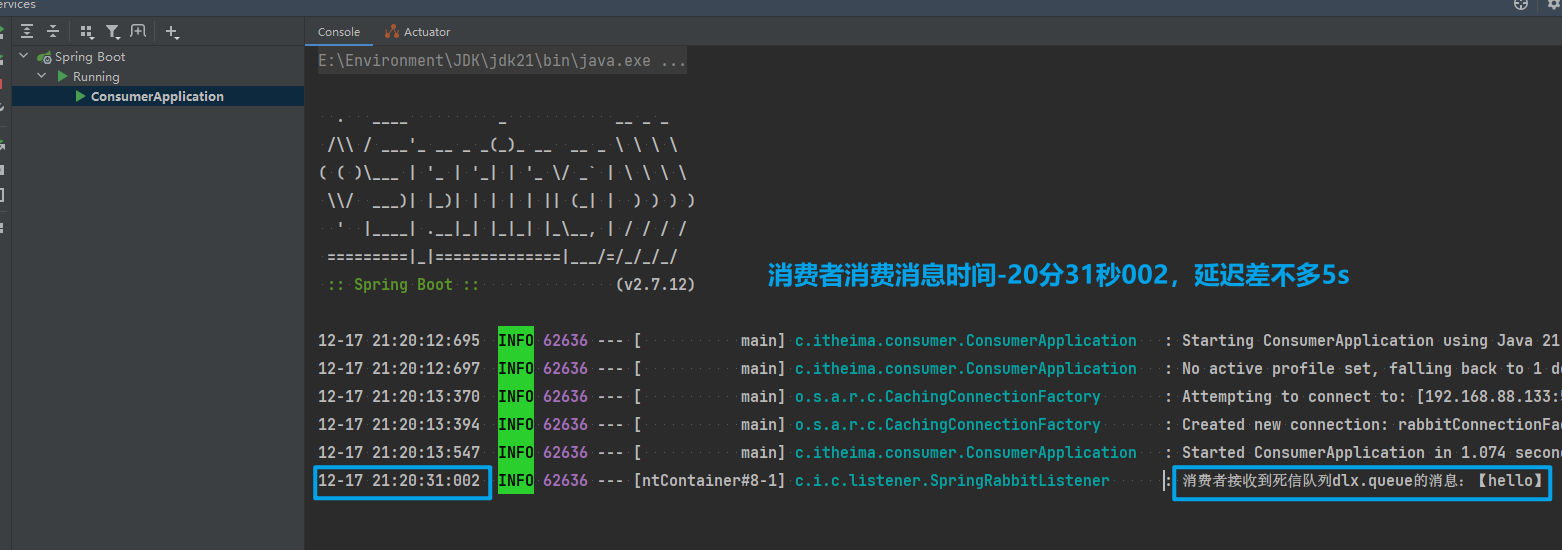The image size is (1562, 550).
Task: Open the Add Service plus dropdown
Action: (171, 32)
